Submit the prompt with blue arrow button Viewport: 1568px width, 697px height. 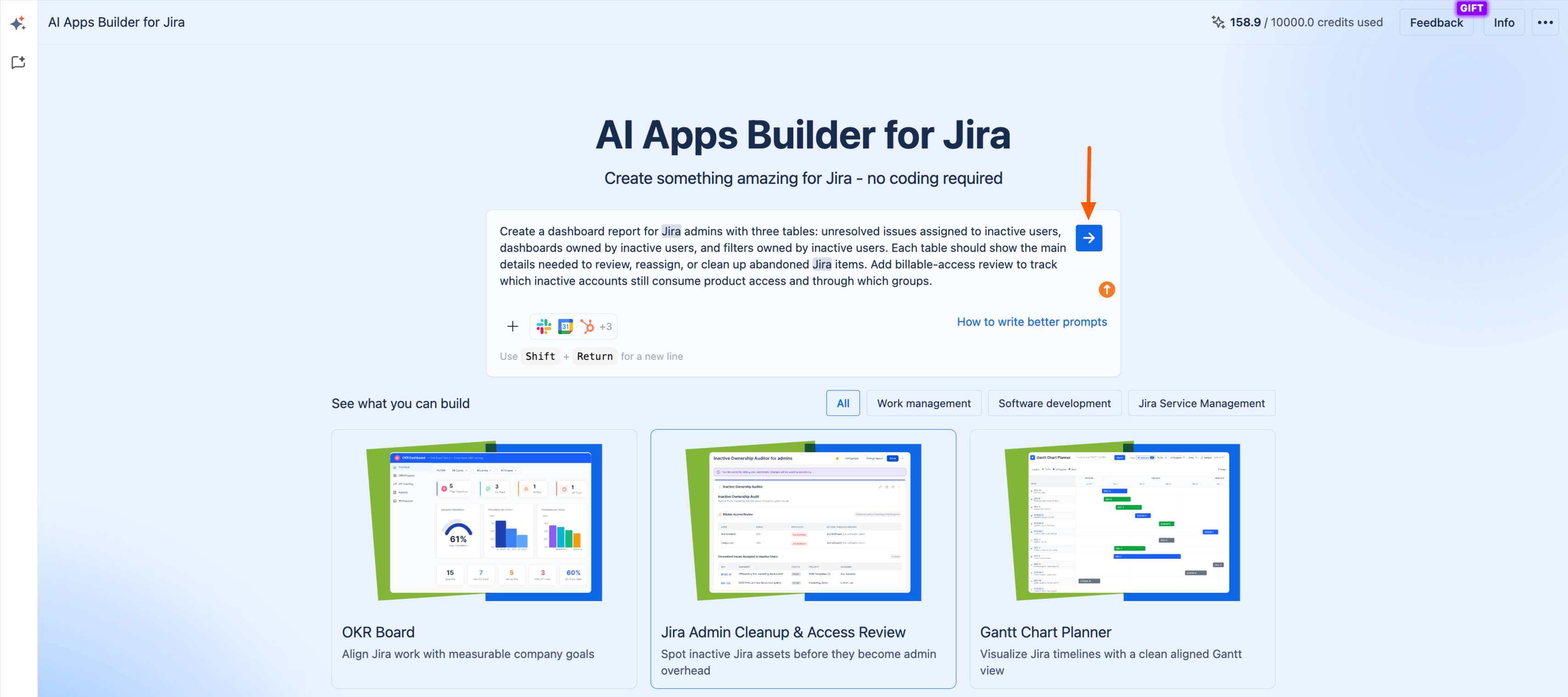[1089, 238]
